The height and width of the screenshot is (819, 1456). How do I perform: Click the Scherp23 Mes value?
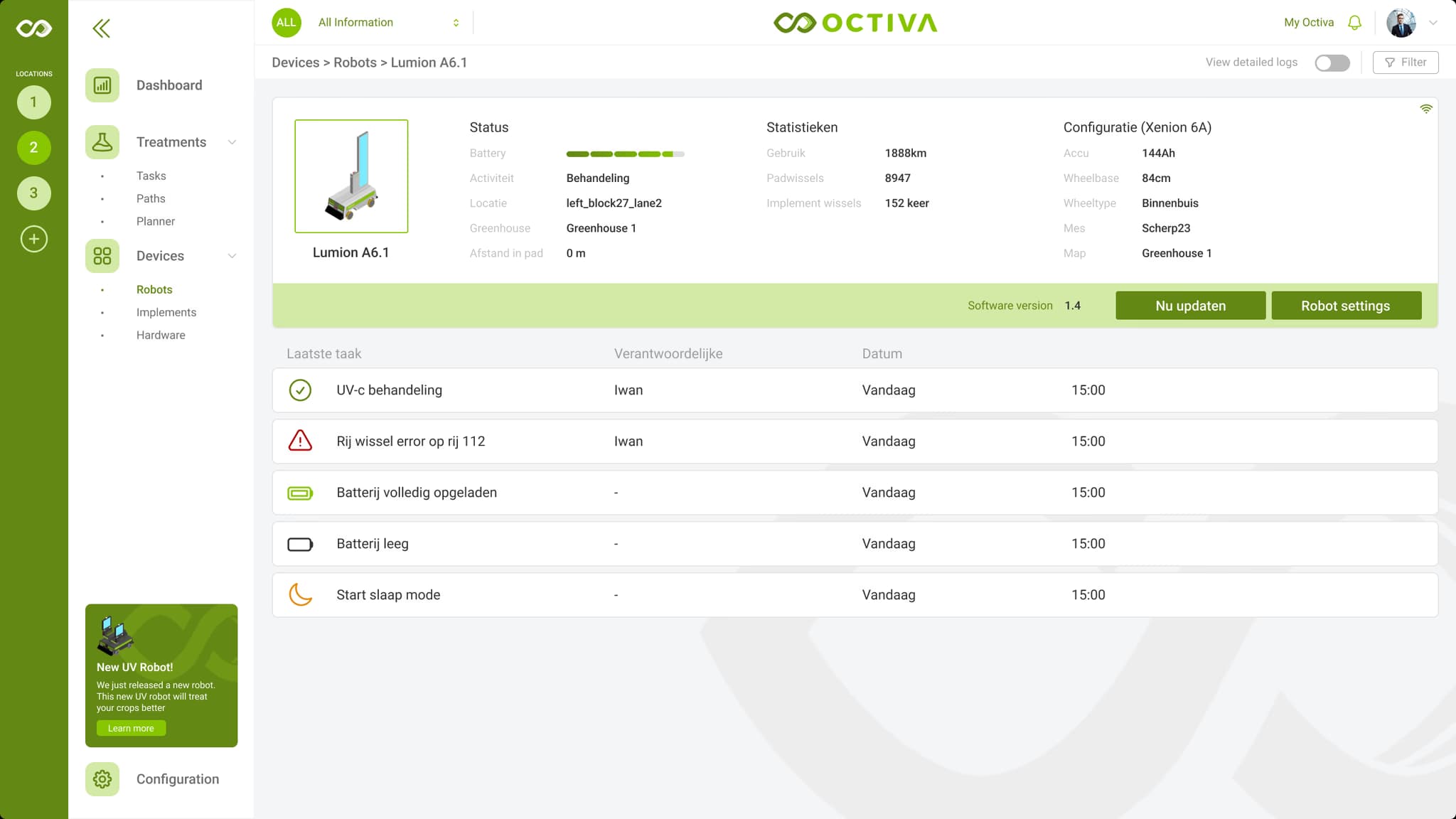coord(1166,228)
